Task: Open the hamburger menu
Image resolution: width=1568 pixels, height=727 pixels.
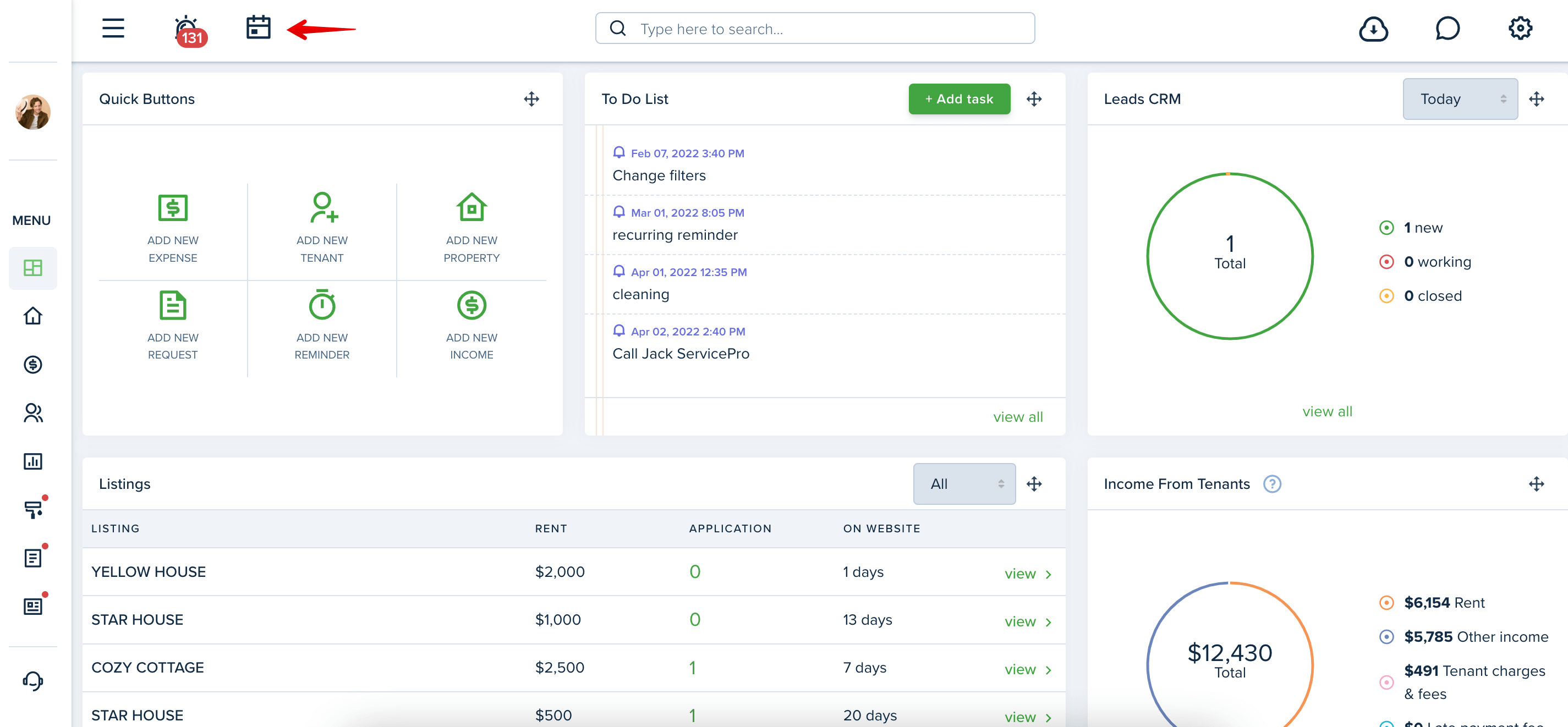Action: click(113, 28)
